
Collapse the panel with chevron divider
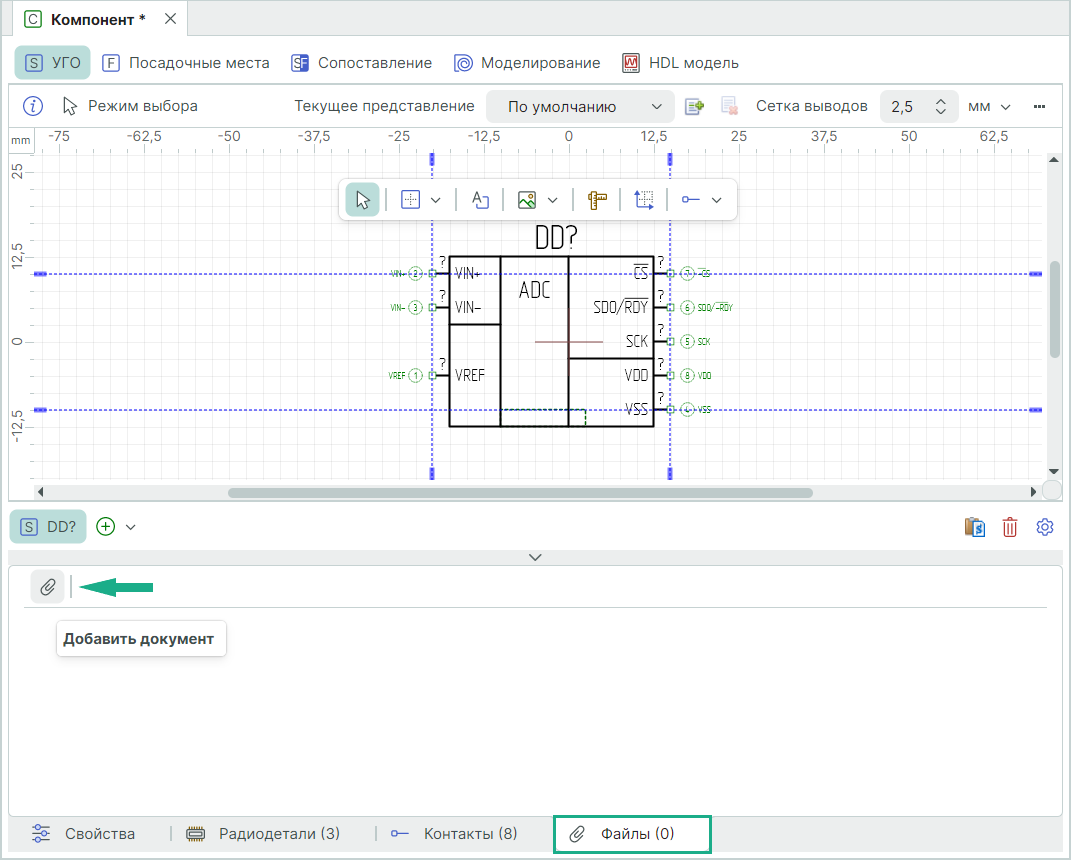[x=535, y=557]
